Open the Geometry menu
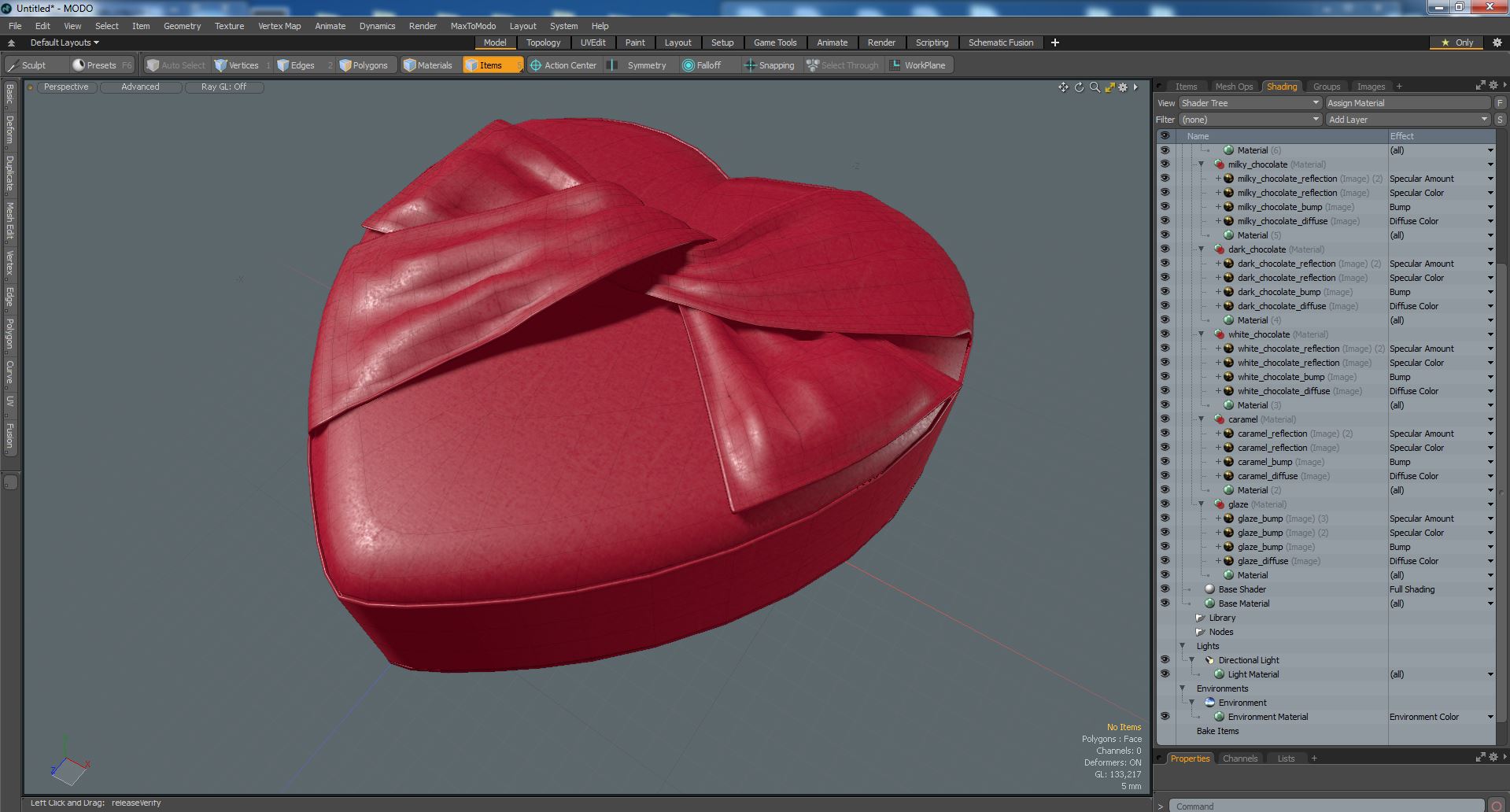1510x812 pixels. 182,26
